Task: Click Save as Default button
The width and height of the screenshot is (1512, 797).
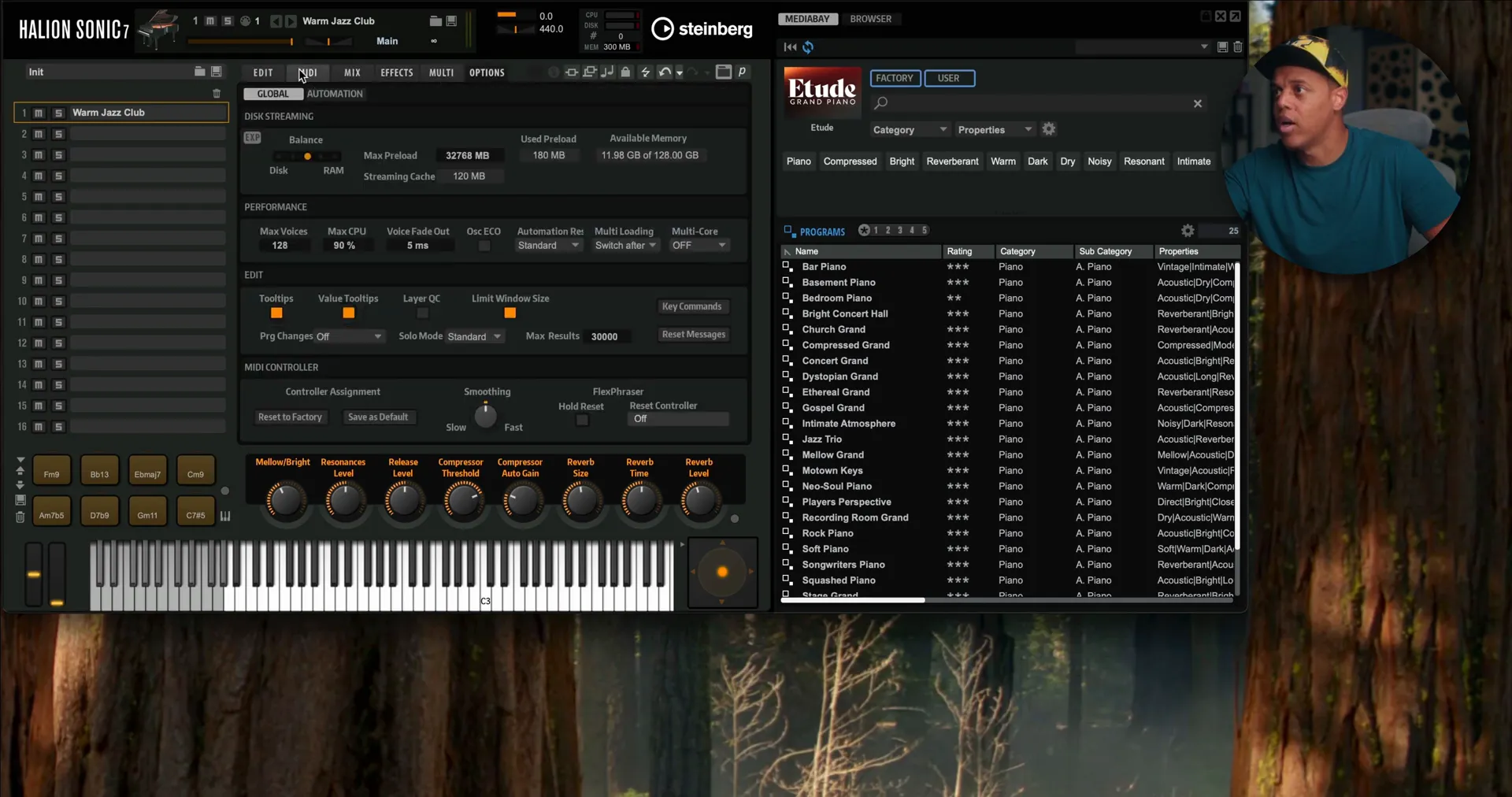Action: (x=378, y=417)
